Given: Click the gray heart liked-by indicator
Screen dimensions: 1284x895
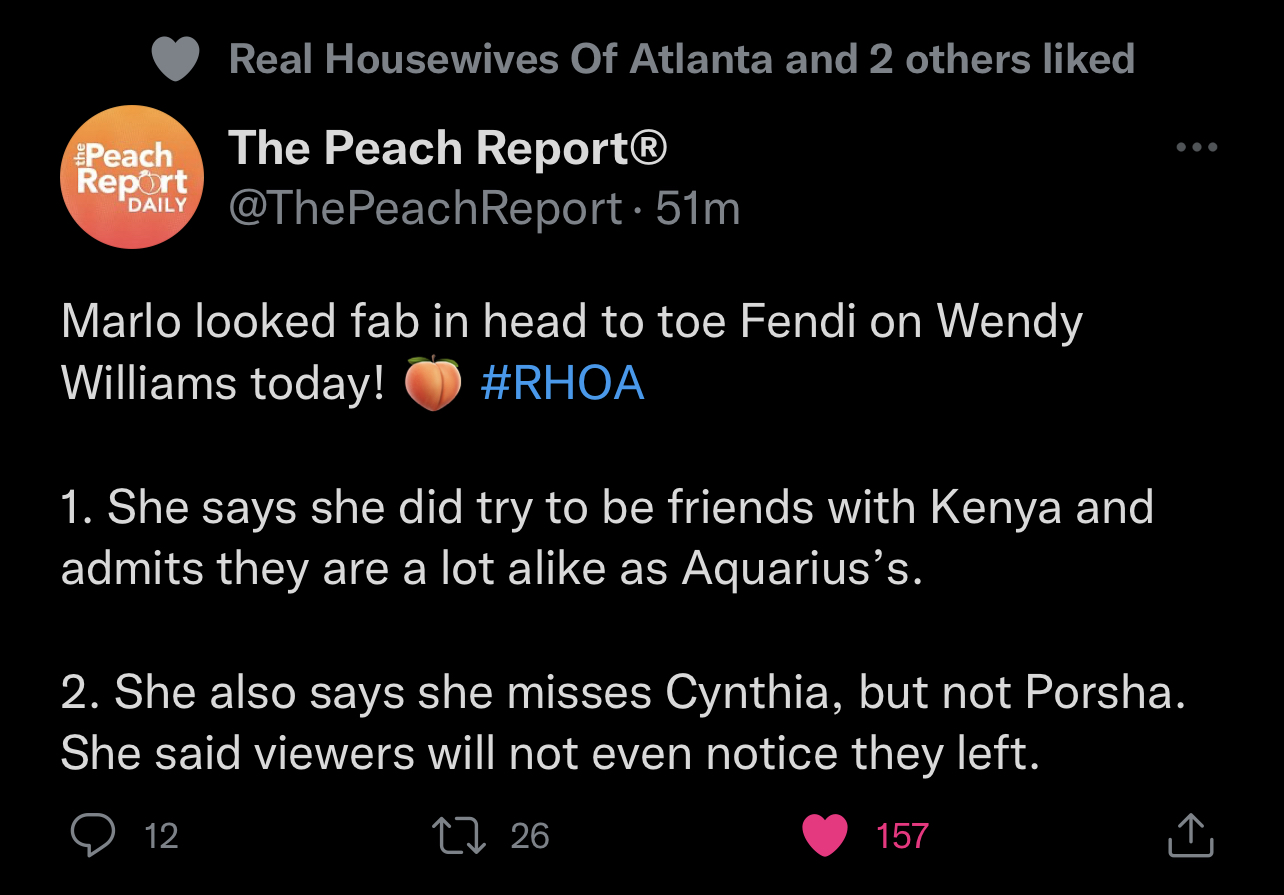Looking at the screenshot, I should pos(176,60).
